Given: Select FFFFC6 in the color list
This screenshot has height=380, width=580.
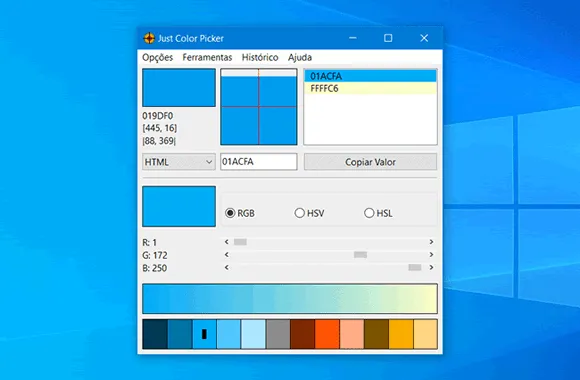Looking at the screenshot, I should pos(370,88).
